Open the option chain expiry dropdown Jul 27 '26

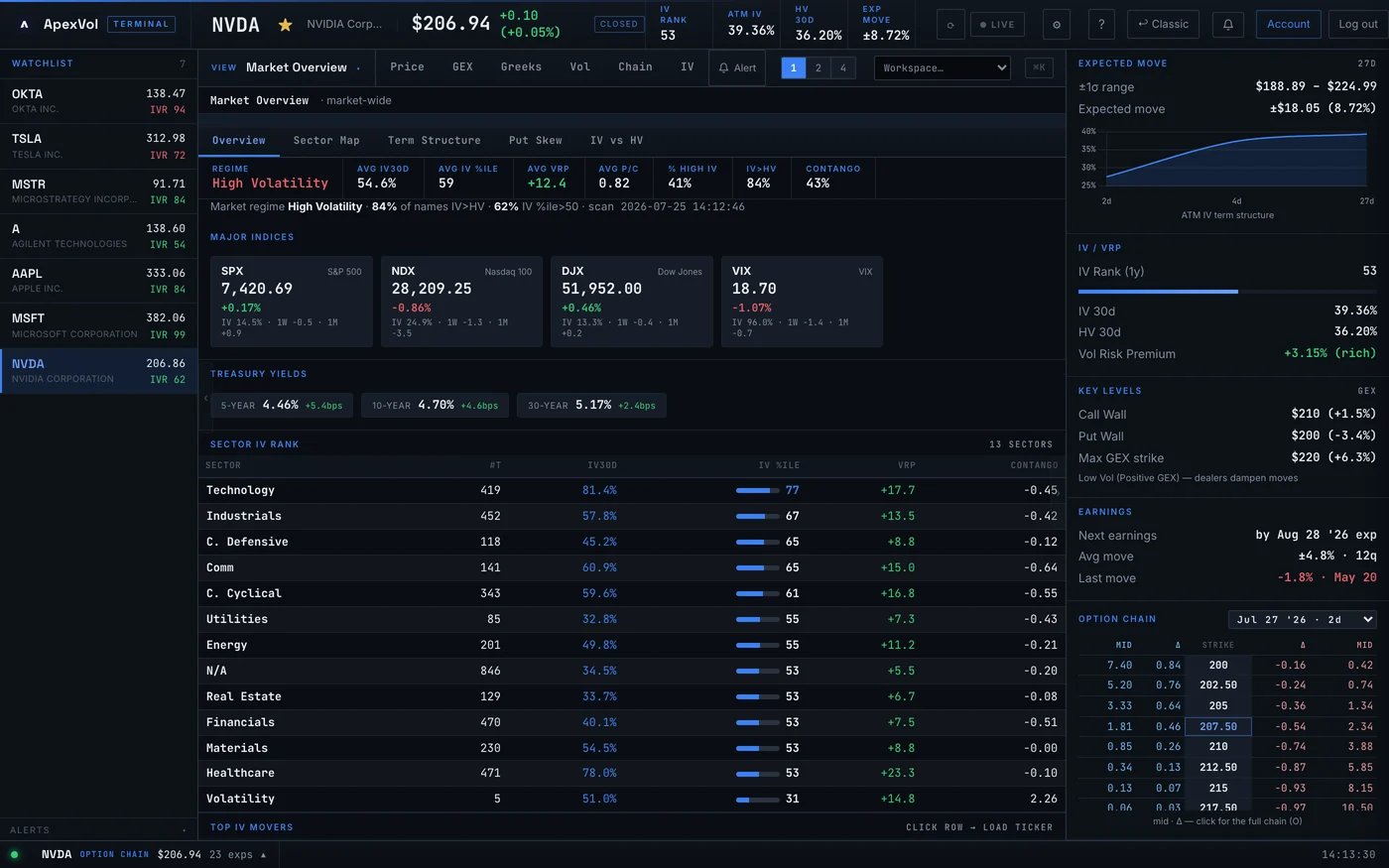click(x=1303, y=619)
